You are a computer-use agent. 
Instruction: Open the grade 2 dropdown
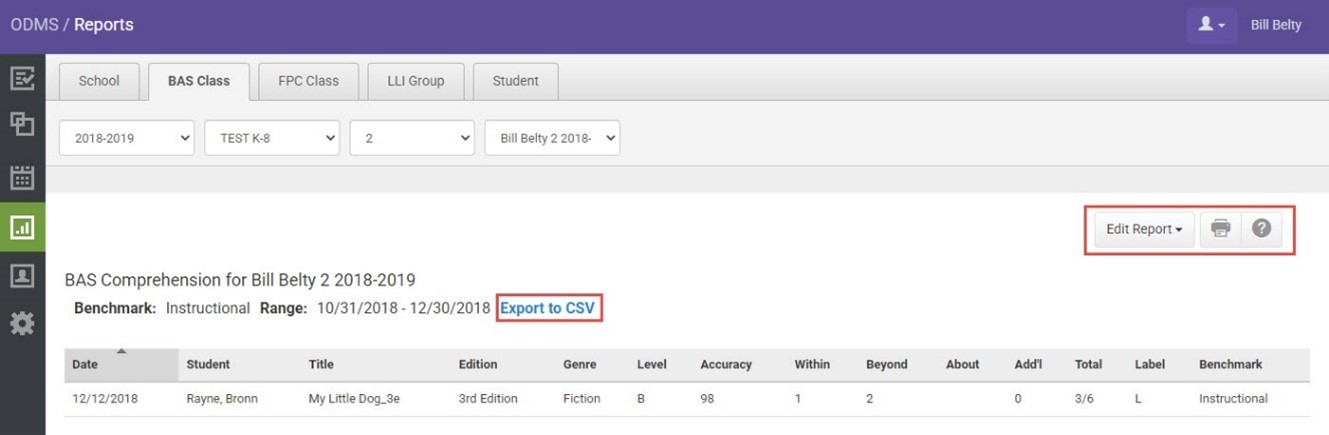coord(412,139)
